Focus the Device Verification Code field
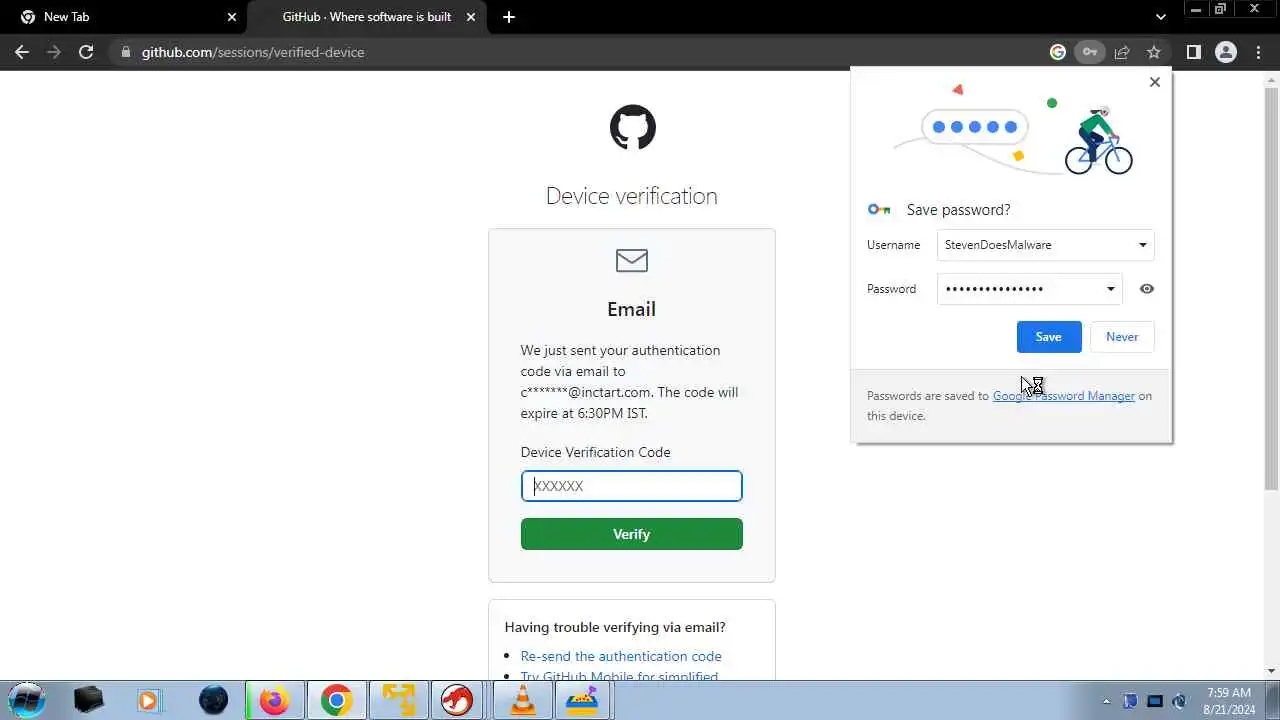The image size is (1280, 720). coord(632,486)
